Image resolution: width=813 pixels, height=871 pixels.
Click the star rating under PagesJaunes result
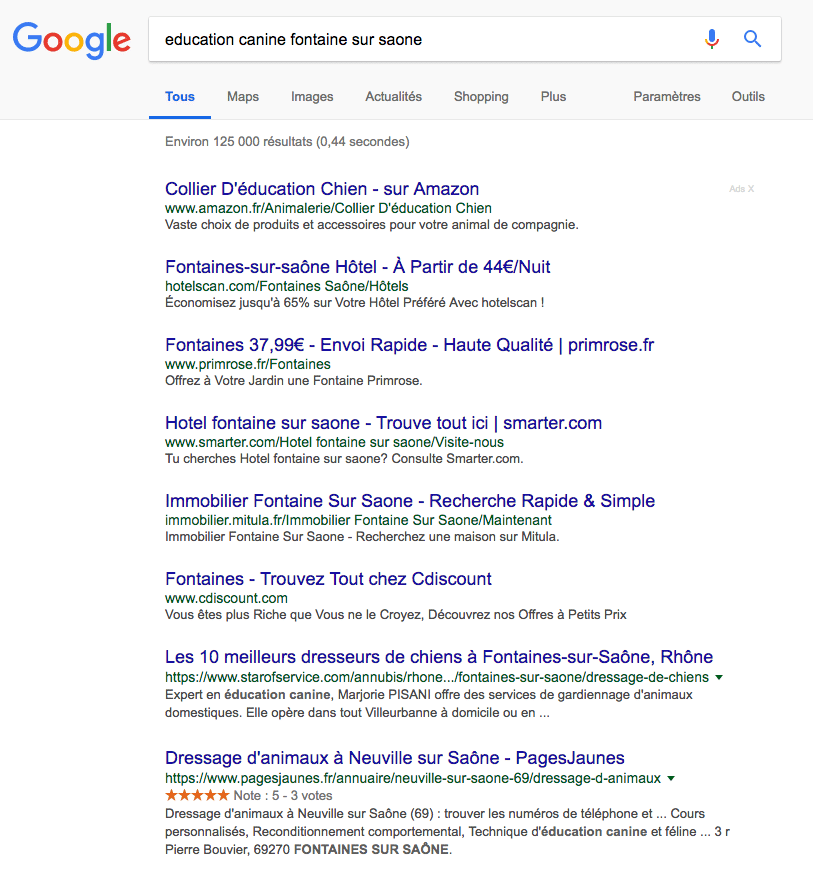pos(197,795)
